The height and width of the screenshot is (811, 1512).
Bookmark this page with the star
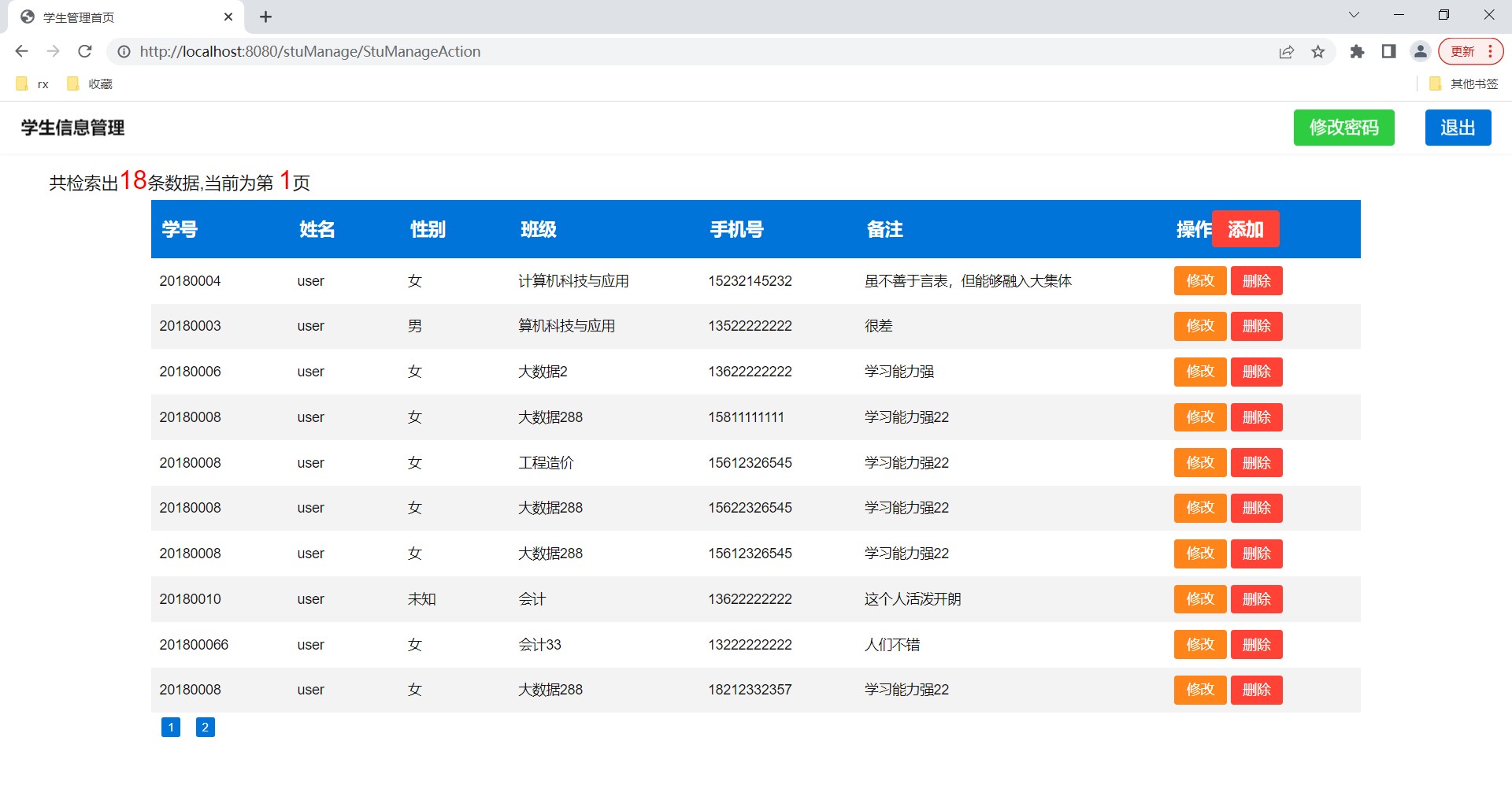tap(1318, 52)
